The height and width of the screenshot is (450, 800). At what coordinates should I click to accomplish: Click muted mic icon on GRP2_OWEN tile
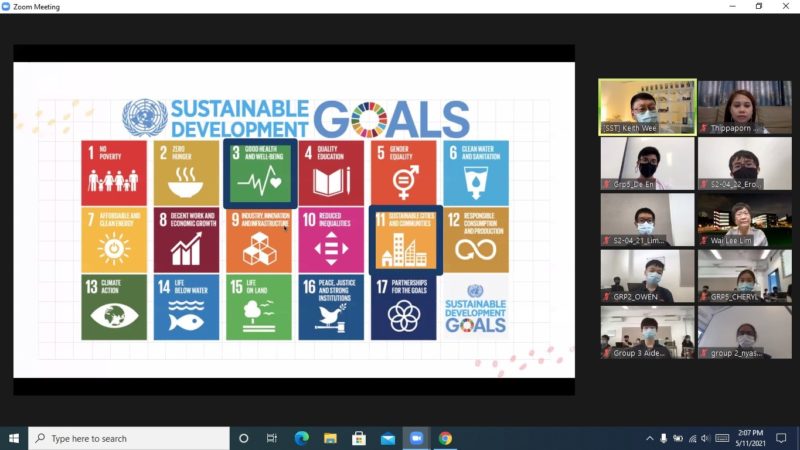pyautogui.click(x=607, y=296)
